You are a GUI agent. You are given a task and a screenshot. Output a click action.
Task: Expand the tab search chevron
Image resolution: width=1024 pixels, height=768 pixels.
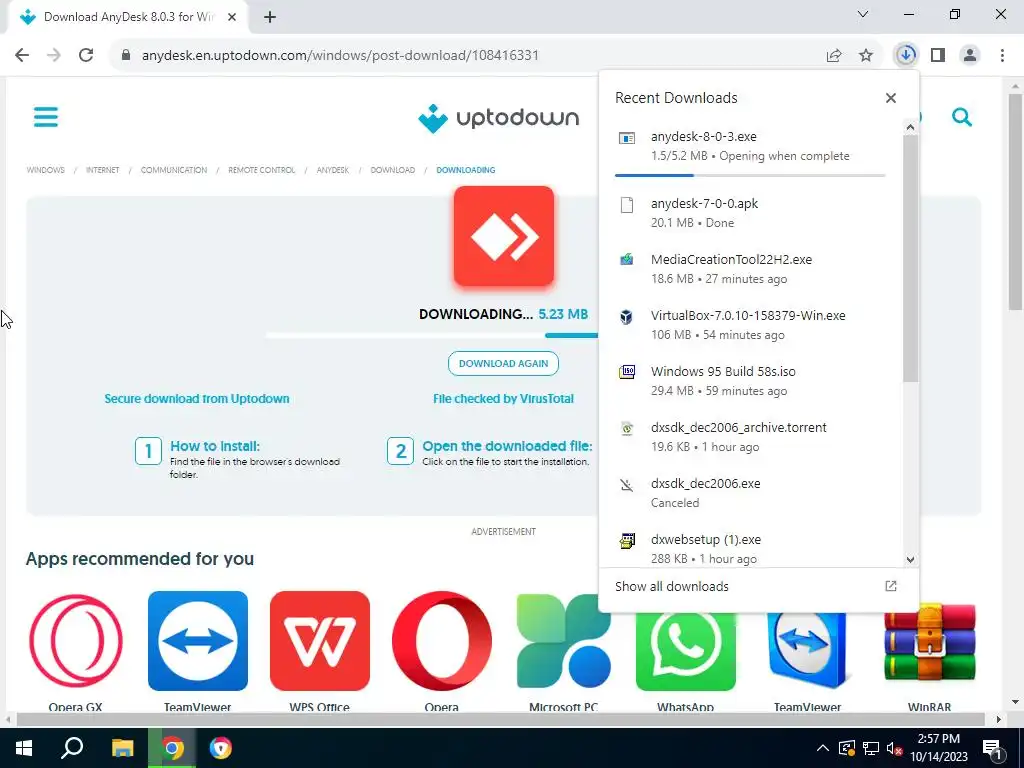[x=863, y=14]
